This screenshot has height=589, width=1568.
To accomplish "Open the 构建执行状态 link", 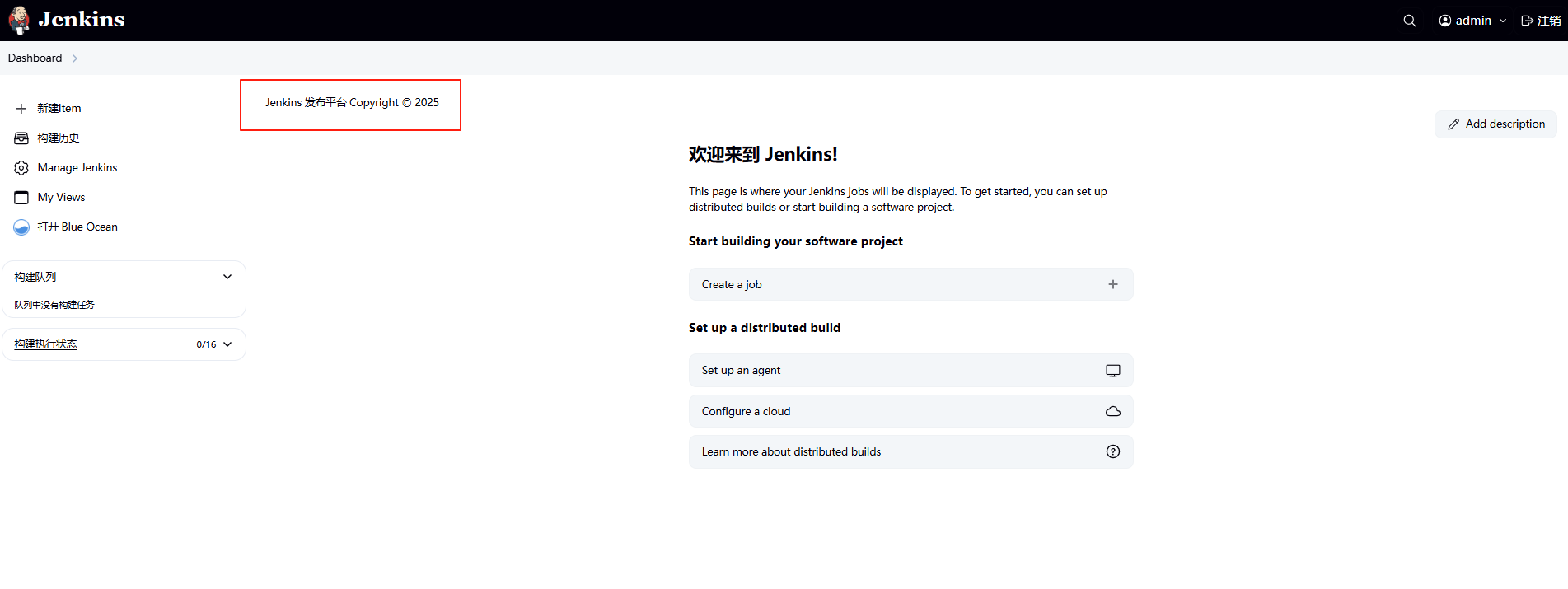I will [x=46, y=344].
